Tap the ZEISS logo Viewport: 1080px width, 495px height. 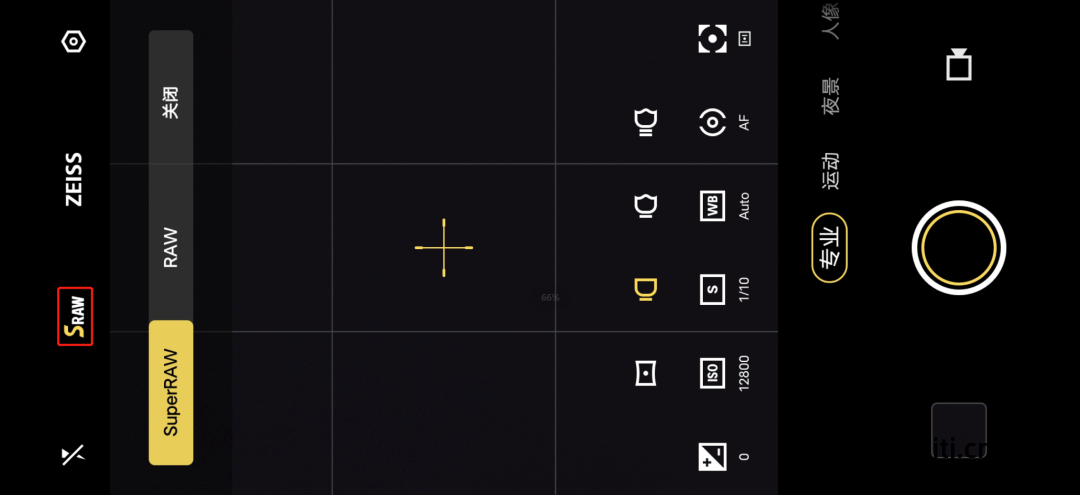[x=74, y=180]
